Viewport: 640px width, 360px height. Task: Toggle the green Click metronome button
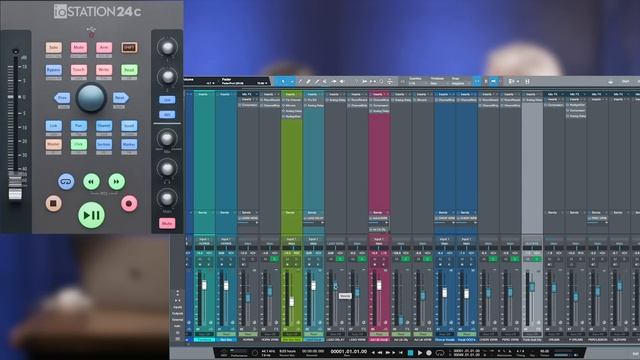(x=78, y=144)
